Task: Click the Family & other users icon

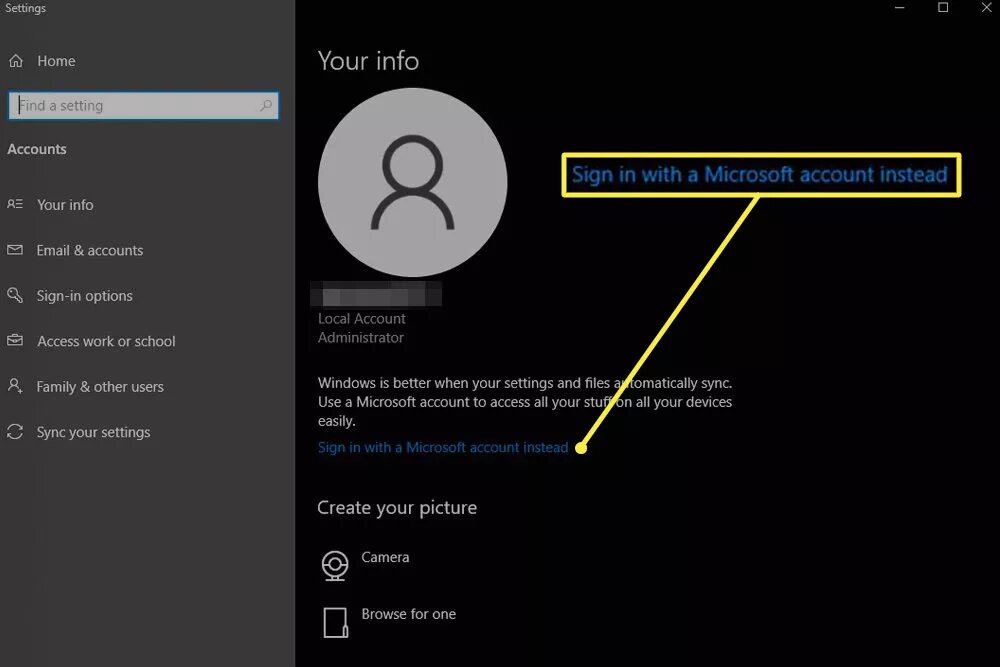Action: 15,386
